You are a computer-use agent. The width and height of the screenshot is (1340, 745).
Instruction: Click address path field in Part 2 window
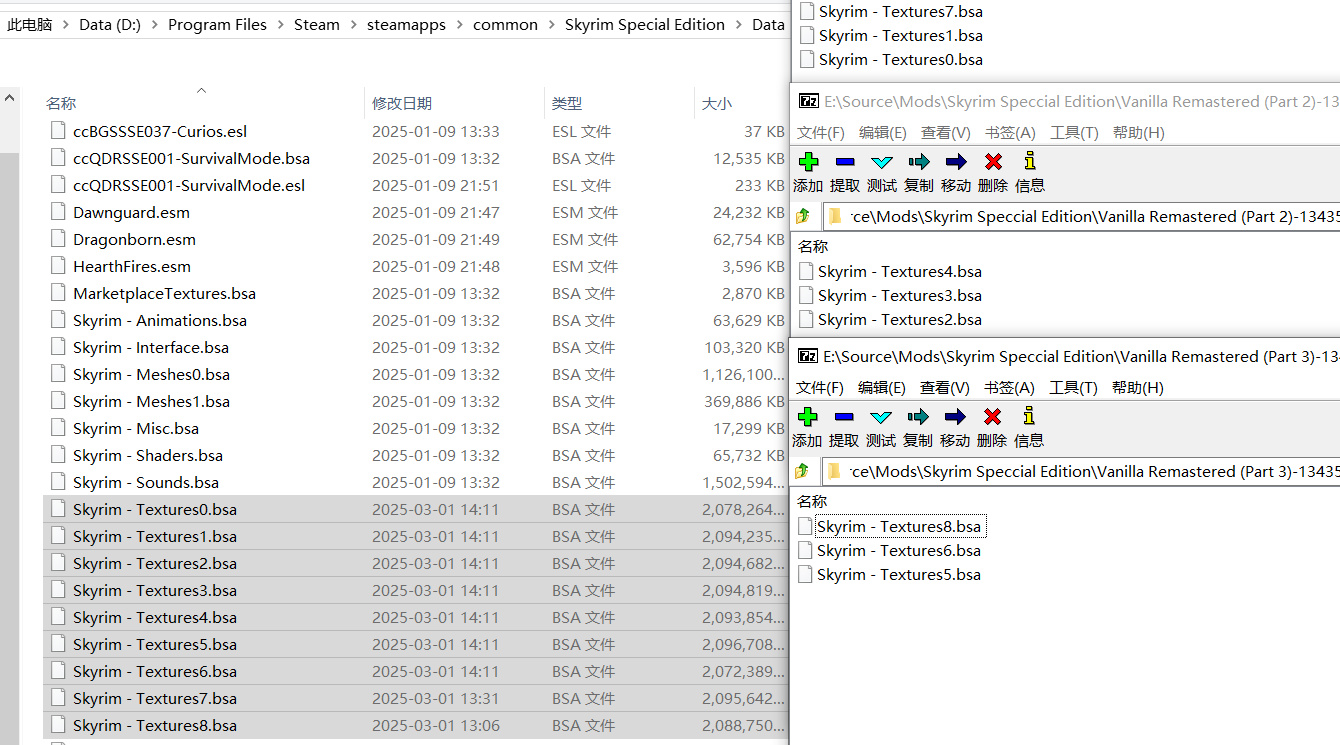pyautogui.click(x=1080, y=216)
